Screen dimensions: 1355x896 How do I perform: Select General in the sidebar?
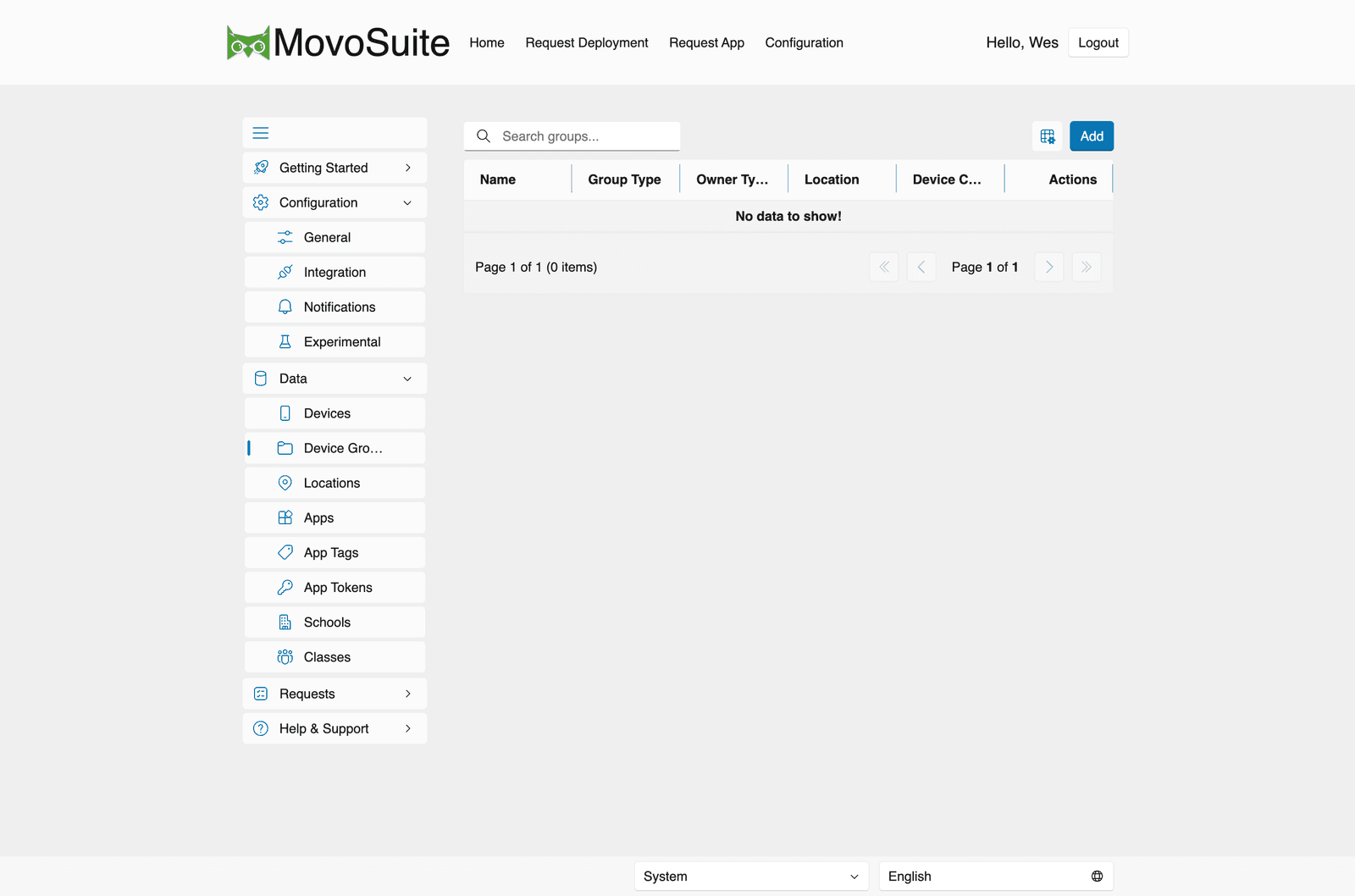[335, 237]
